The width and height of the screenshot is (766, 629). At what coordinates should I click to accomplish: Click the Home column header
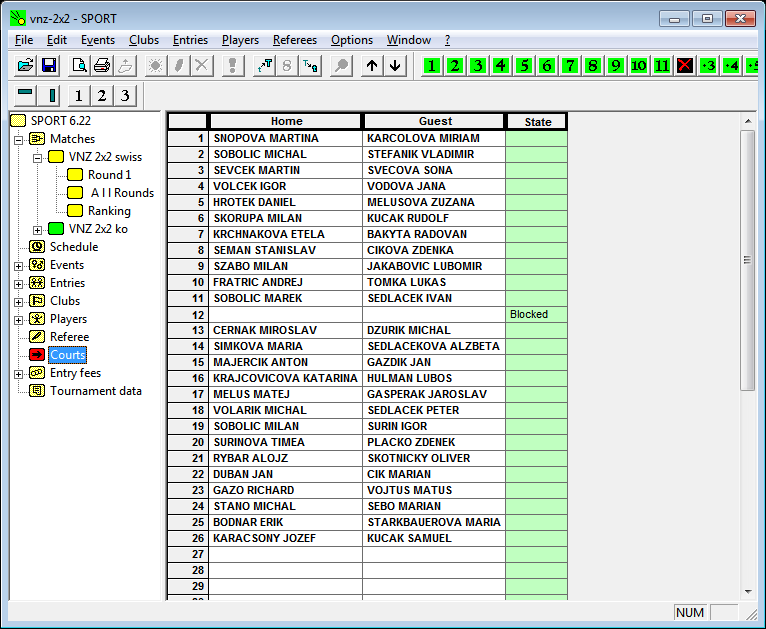(286, 122)
